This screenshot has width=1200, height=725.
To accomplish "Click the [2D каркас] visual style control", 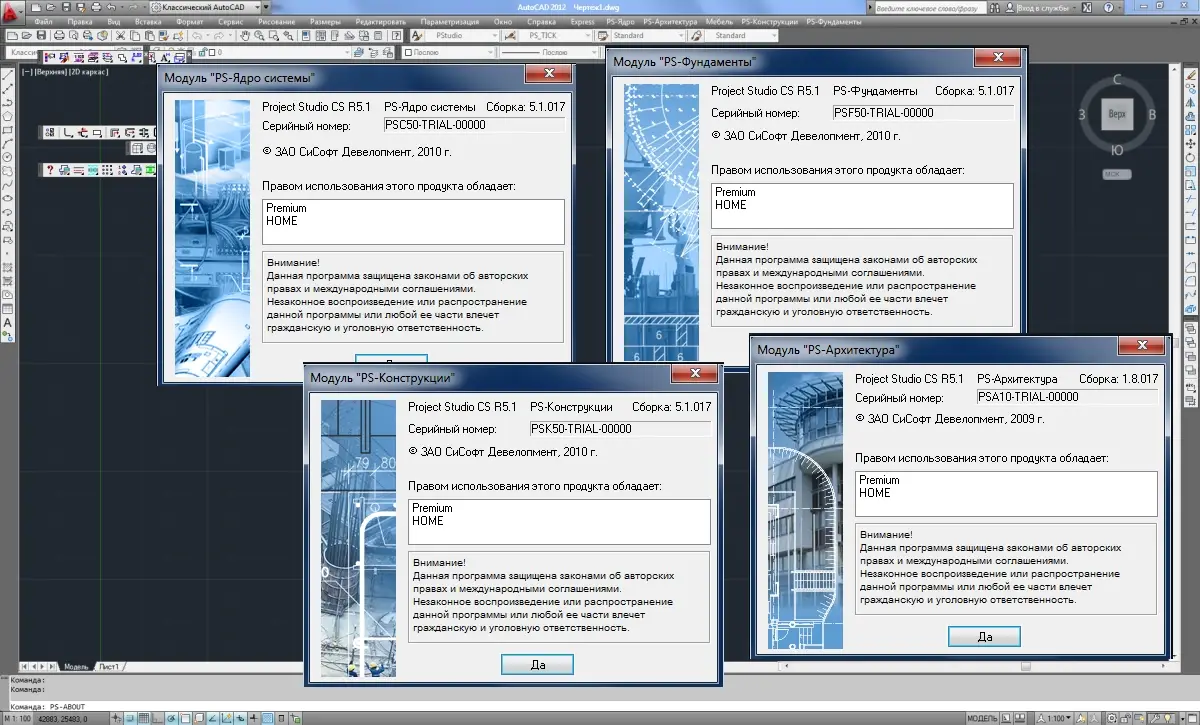I will click(89, 72).
